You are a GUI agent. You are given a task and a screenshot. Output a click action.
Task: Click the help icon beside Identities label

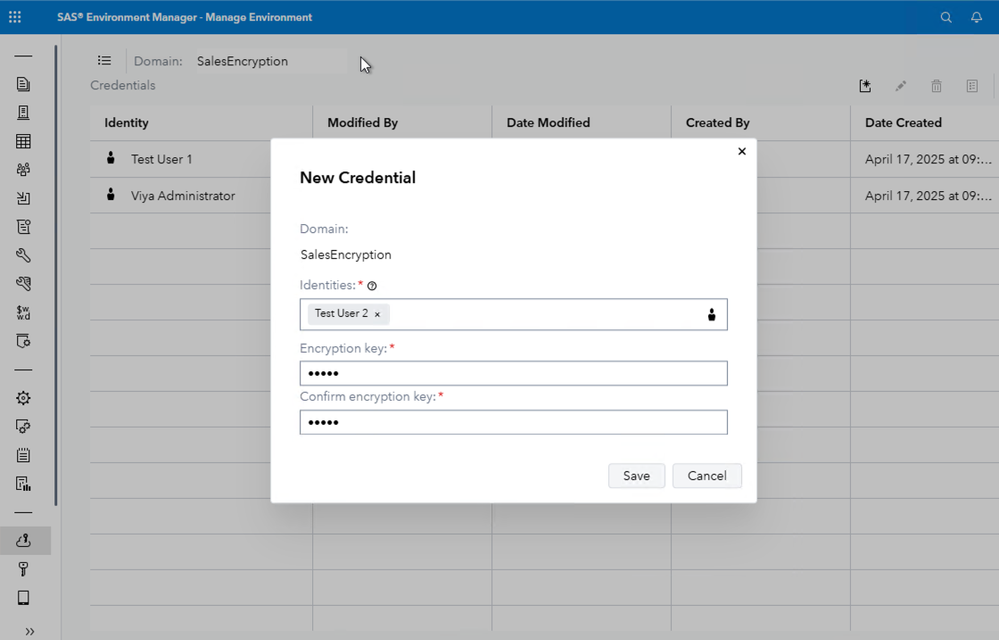[372, 286]
